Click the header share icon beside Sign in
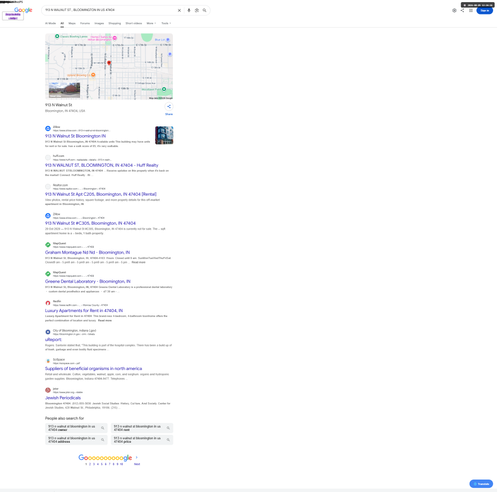This screenshot has height=492, width=500. 462,10
